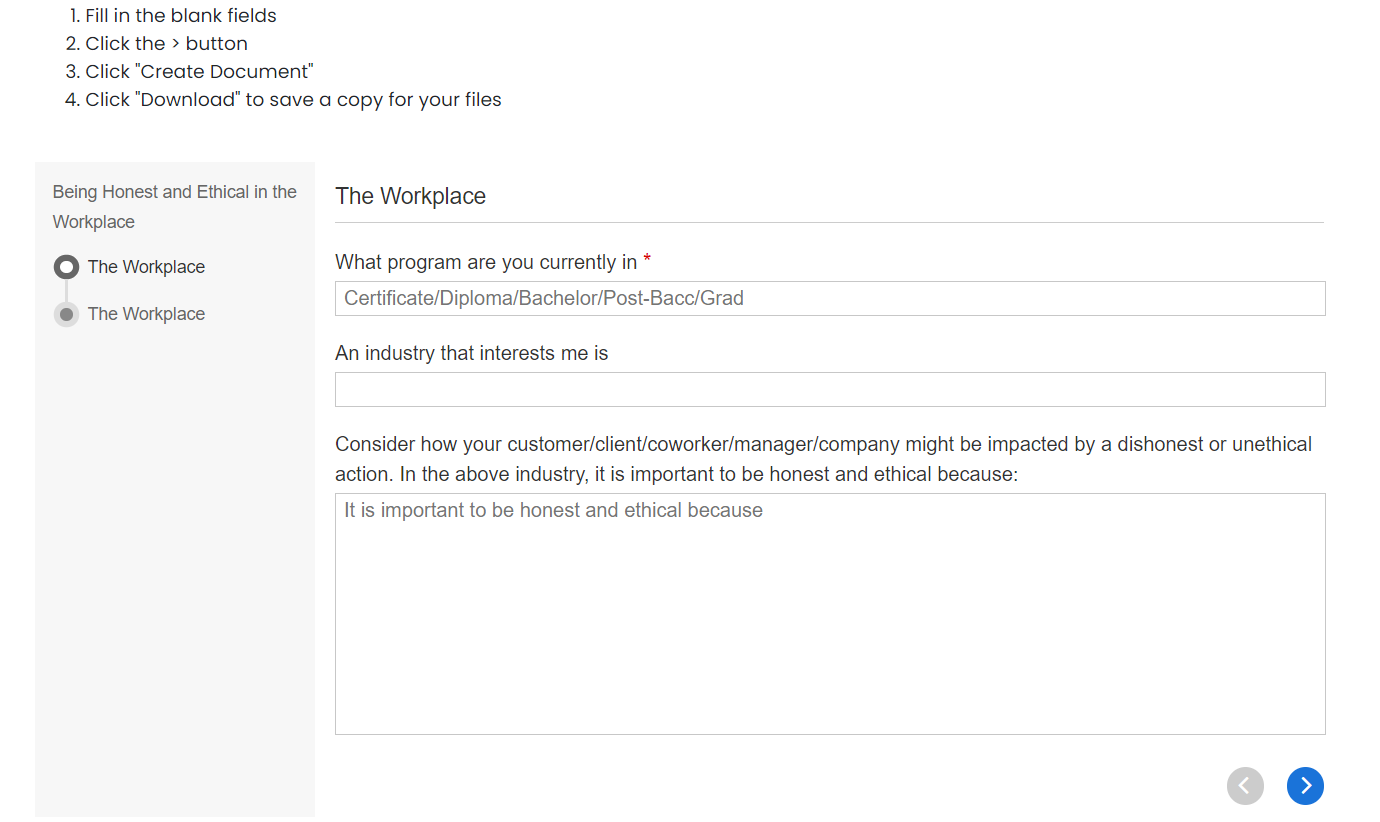
Task: Click the connector line between step indicators
Action: point(66,290)
